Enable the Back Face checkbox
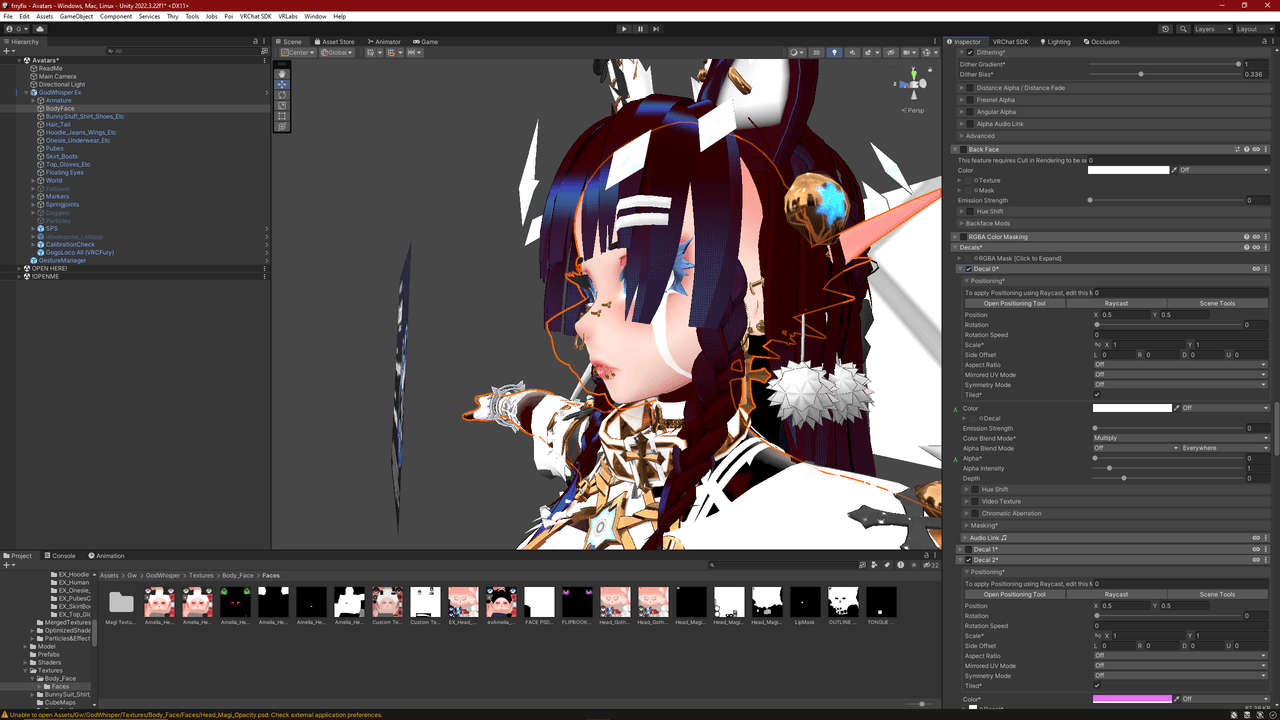 pyautogui.click(x=963, y=149)
